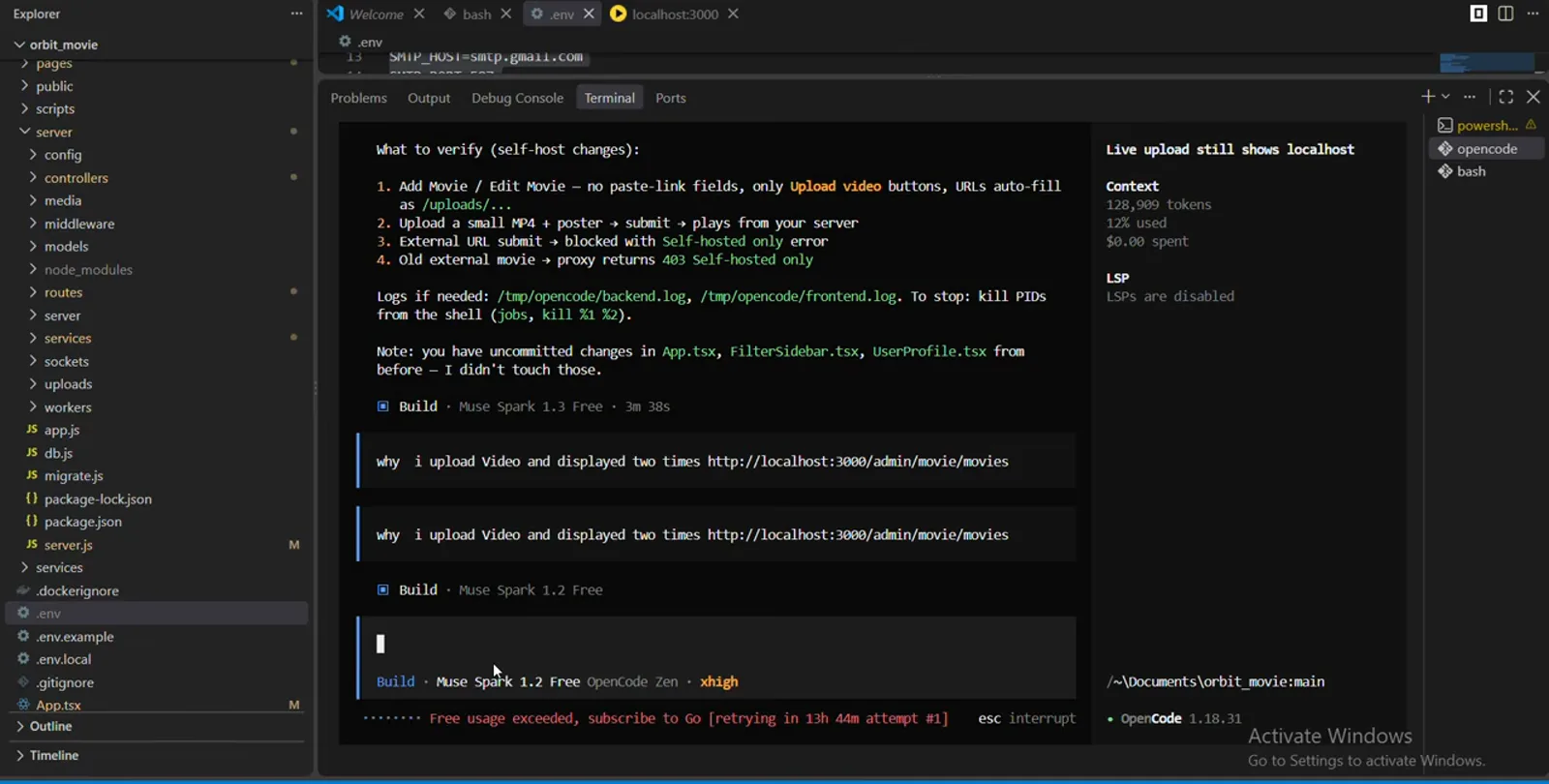This screenshot has height=784, width=1549.
Task: Close the bottom panel
Action: tap(1534, 97)
